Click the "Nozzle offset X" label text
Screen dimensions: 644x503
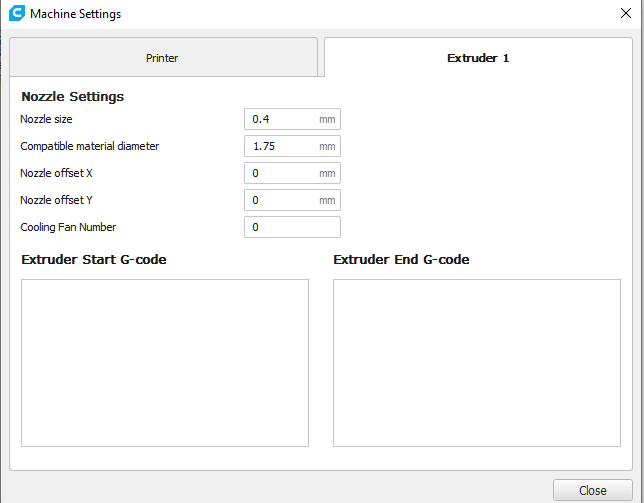point(57,173)
